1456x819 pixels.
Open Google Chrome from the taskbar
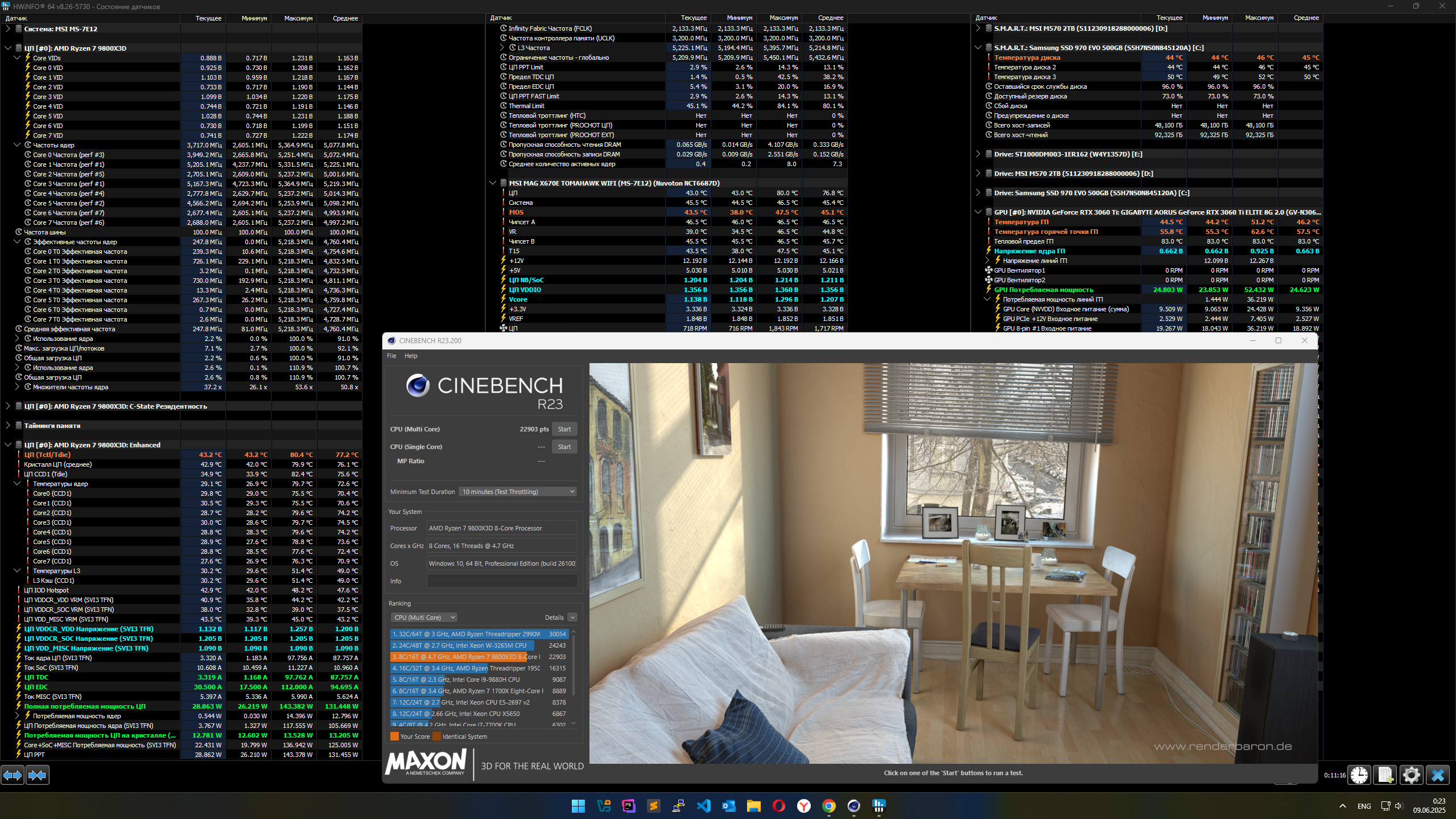(828, 806)
